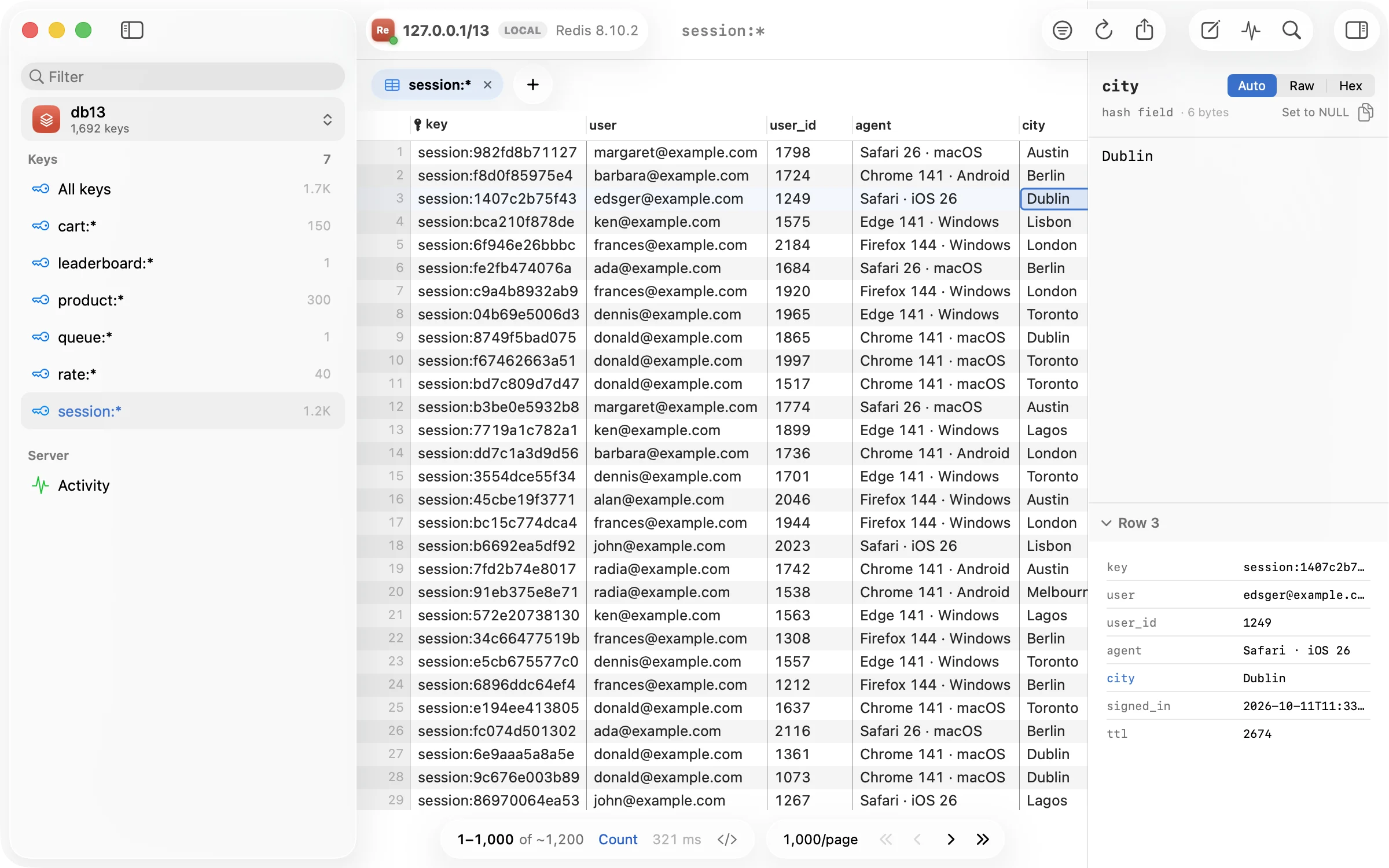Open the Activity server view
Viewport: 1389px width, 868px height.
pos(183,485)
